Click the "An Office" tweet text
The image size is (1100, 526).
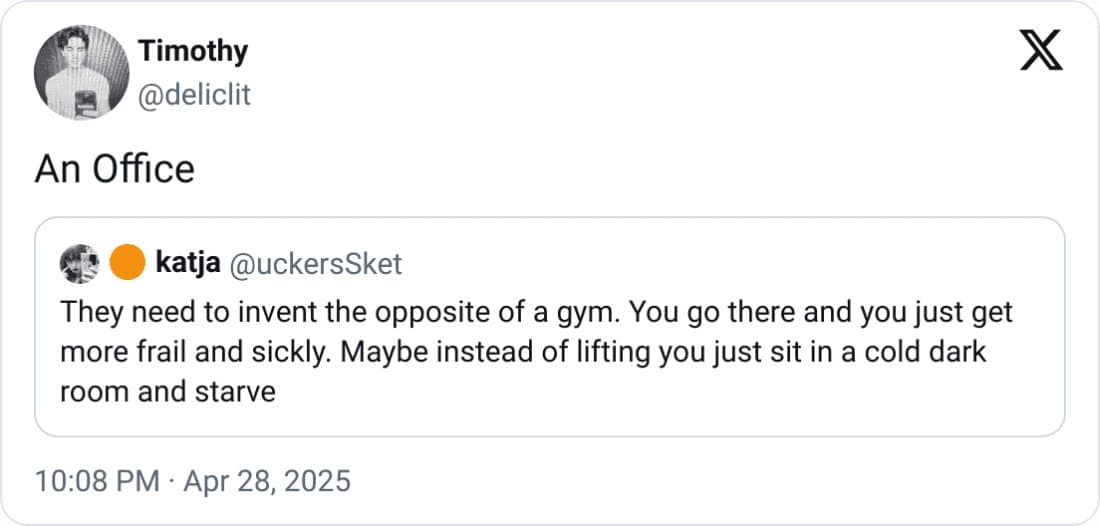114,169
